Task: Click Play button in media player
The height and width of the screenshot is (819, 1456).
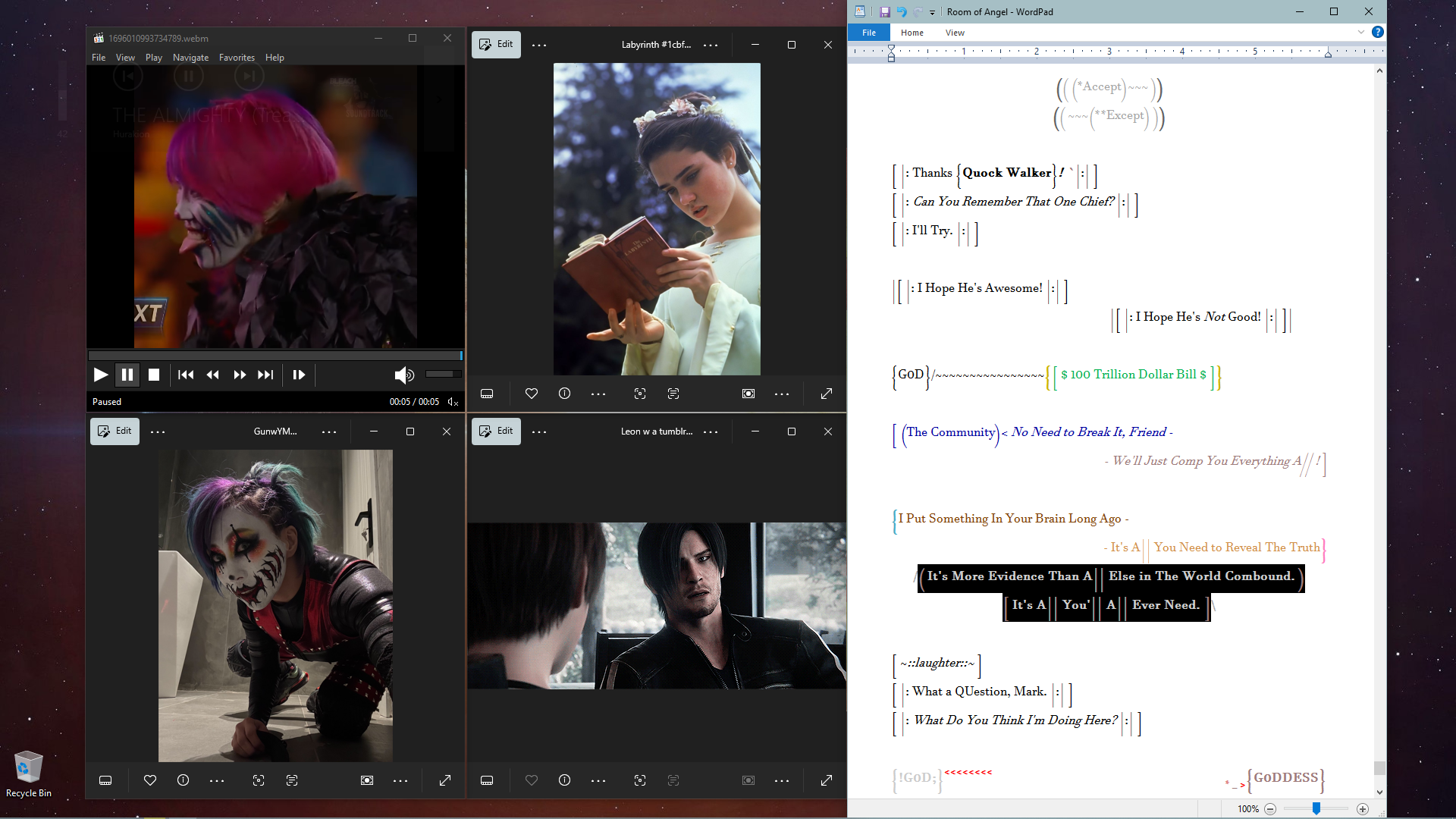Action: (100, 375)
